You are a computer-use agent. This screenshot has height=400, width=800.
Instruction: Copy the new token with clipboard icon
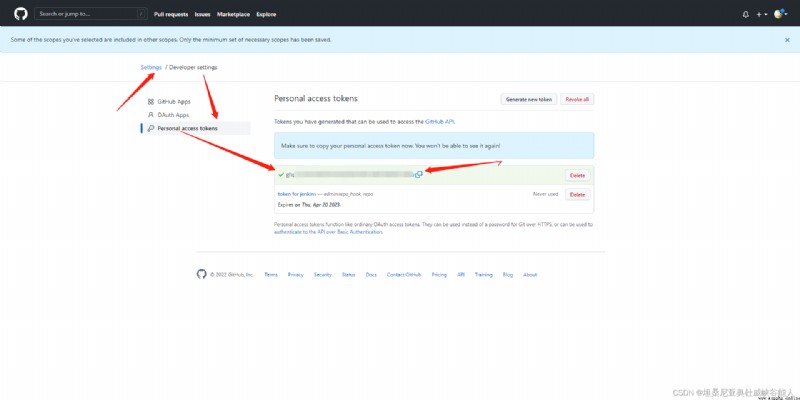pos(419,174)
